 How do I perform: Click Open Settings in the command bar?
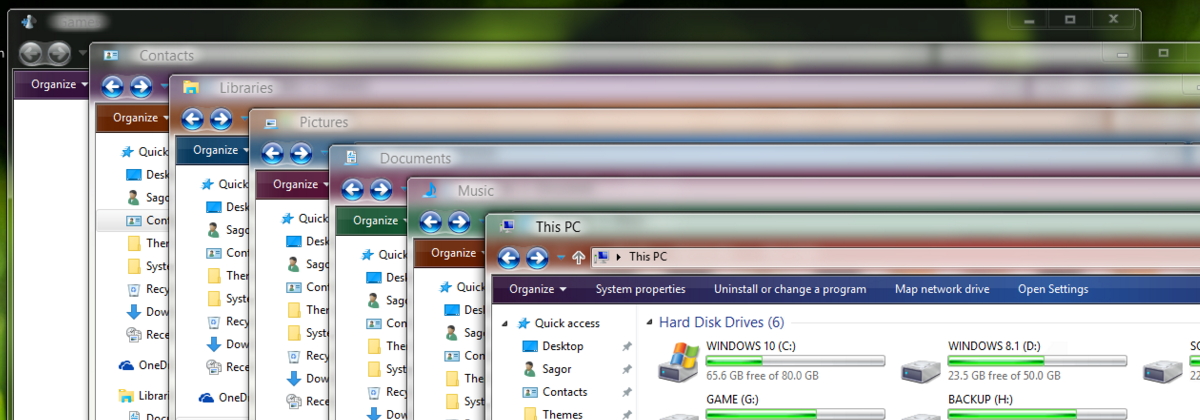[1053, 289]
